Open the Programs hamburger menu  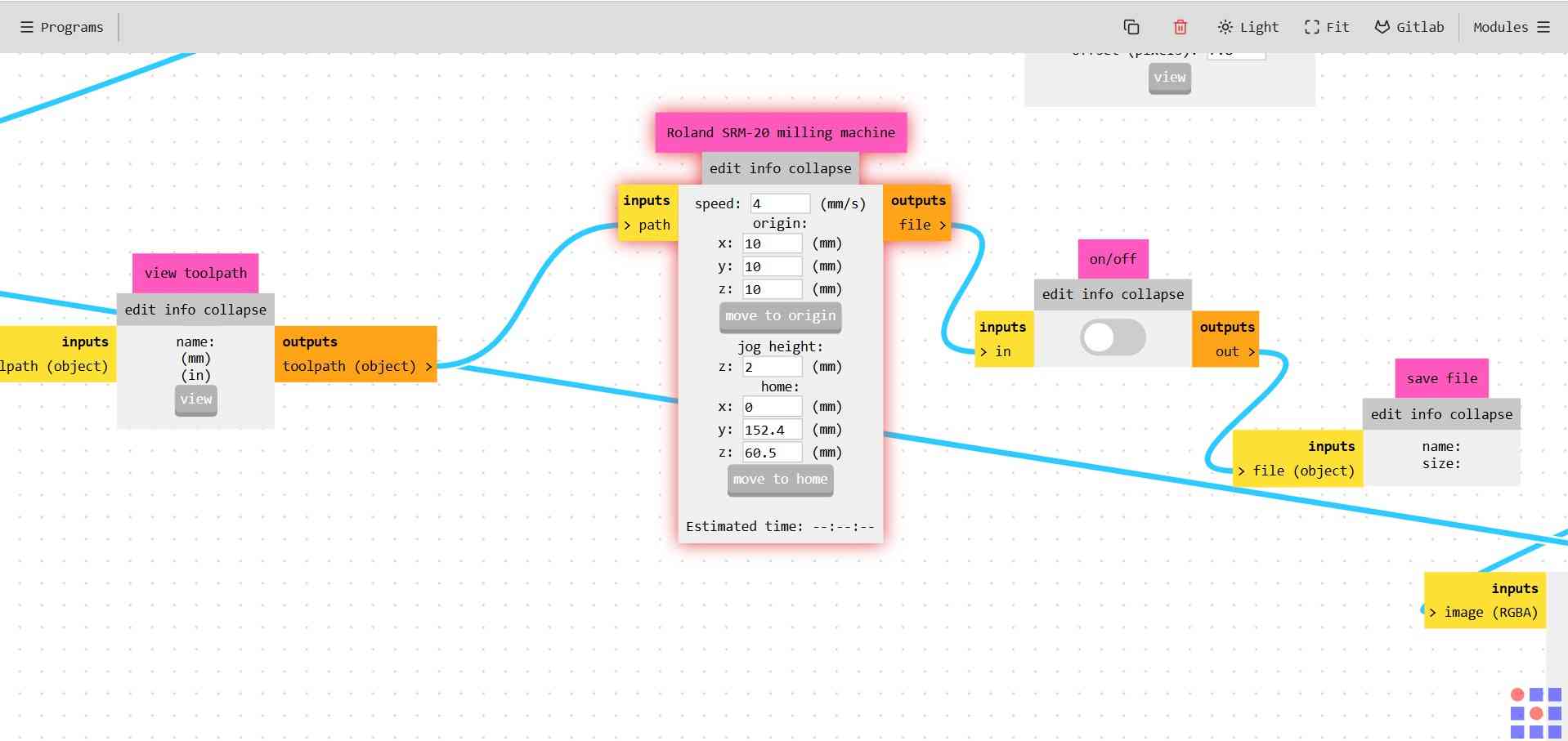tap(62, 27)
